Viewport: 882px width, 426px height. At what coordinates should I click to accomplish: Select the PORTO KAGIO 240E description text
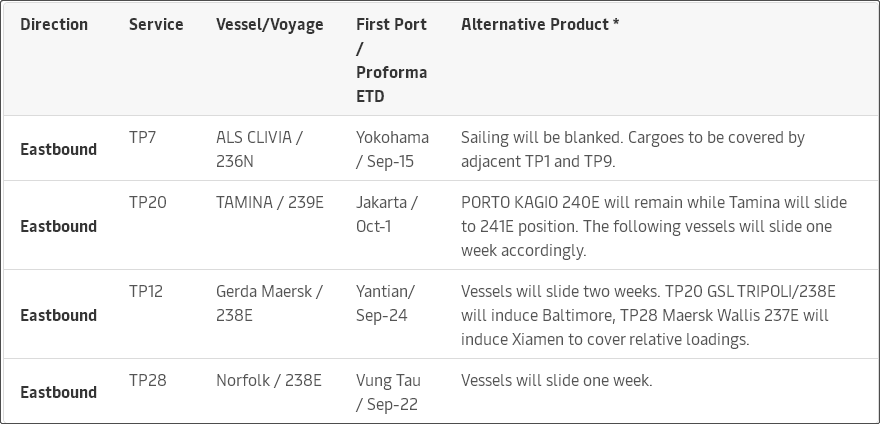click(653, 226)
